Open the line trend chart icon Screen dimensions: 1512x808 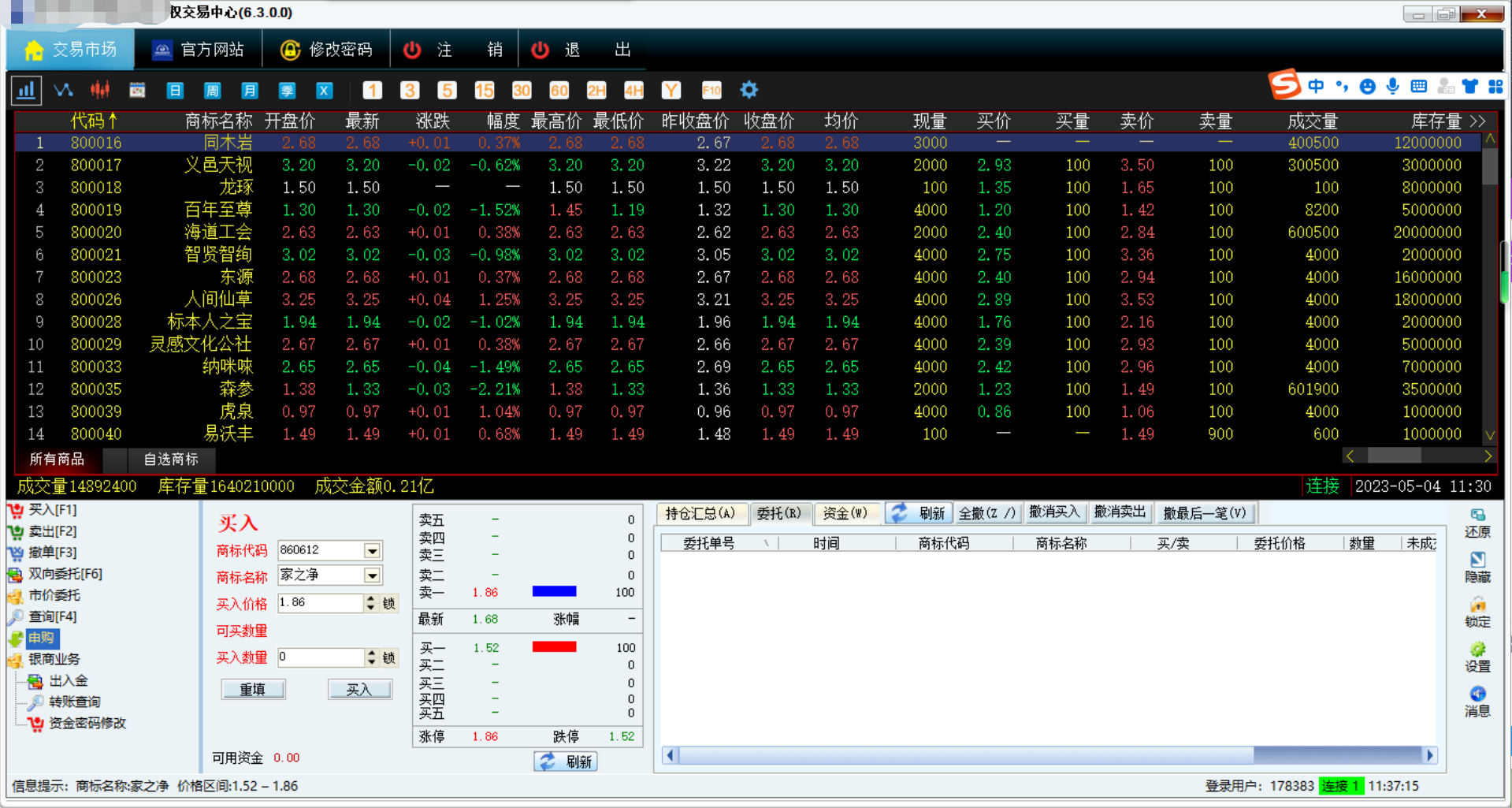63,90
